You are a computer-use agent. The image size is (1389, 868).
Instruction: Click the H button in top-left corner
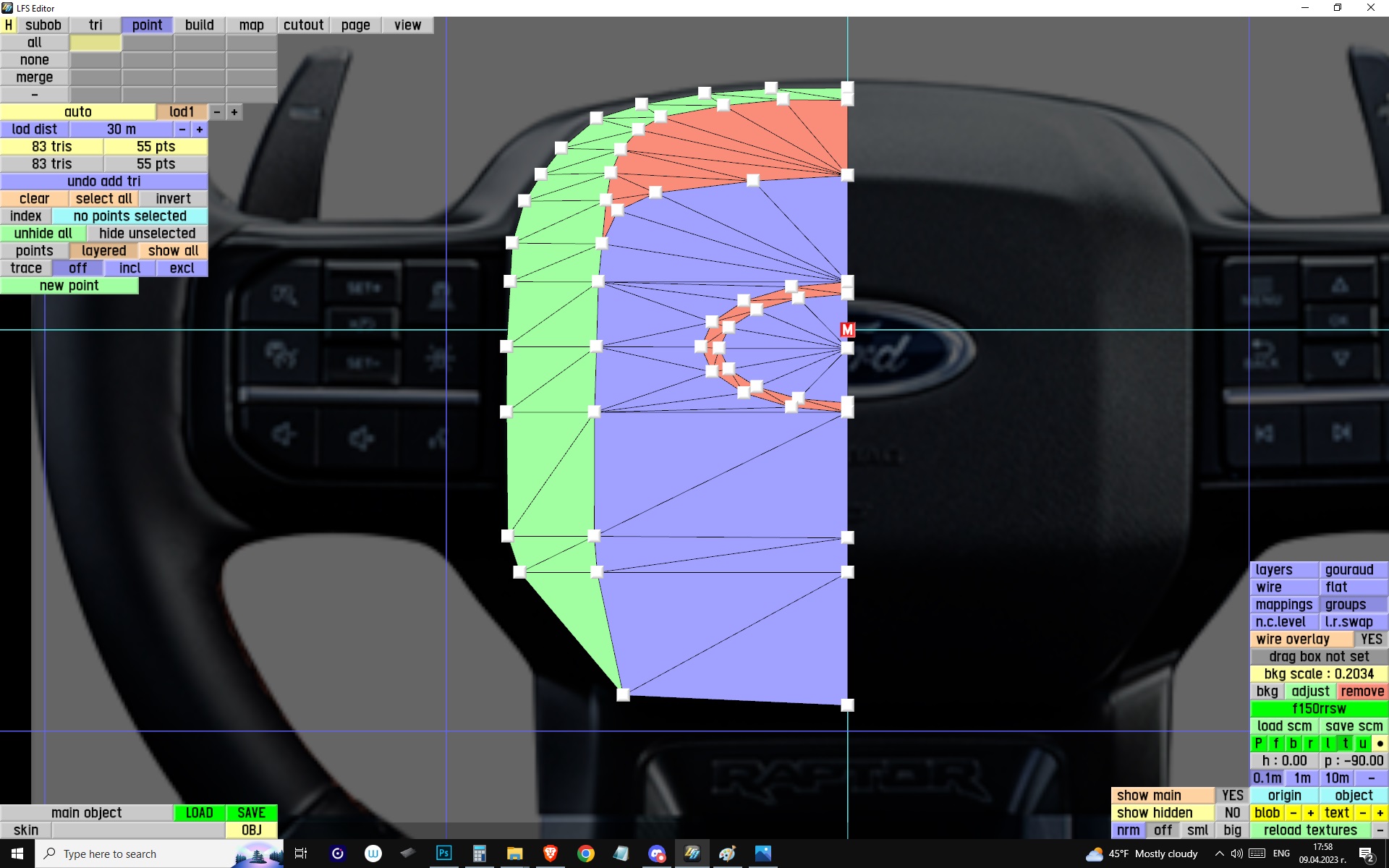[8, 25]
